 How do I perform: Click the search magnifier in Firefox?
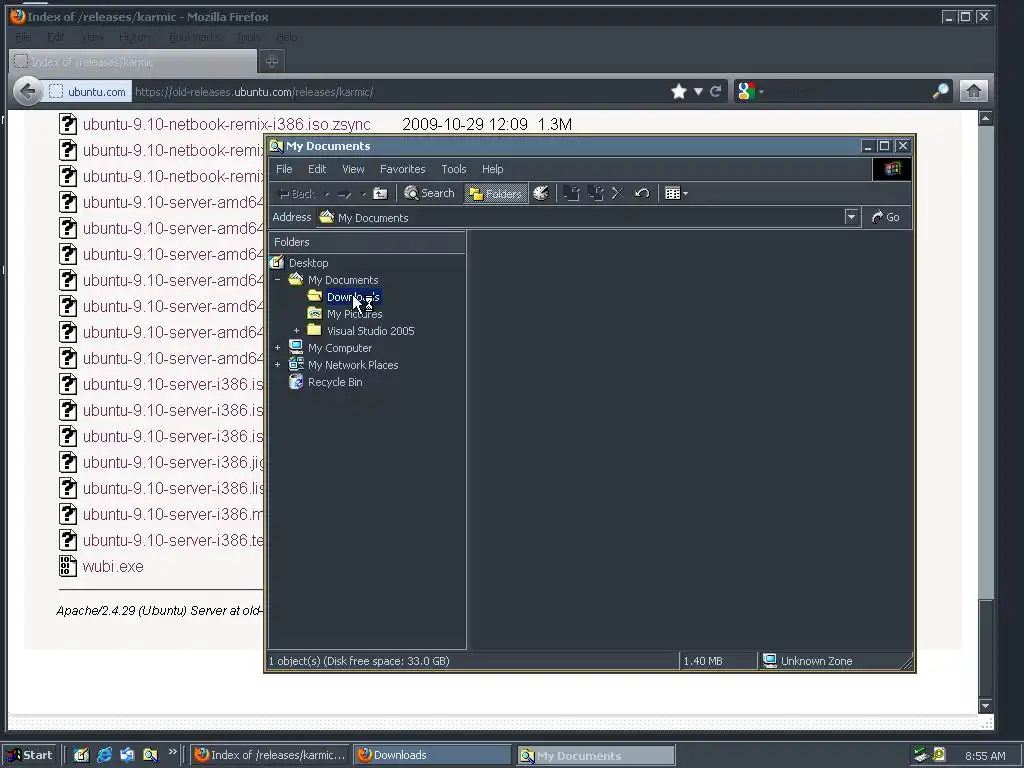pos(940,91)
